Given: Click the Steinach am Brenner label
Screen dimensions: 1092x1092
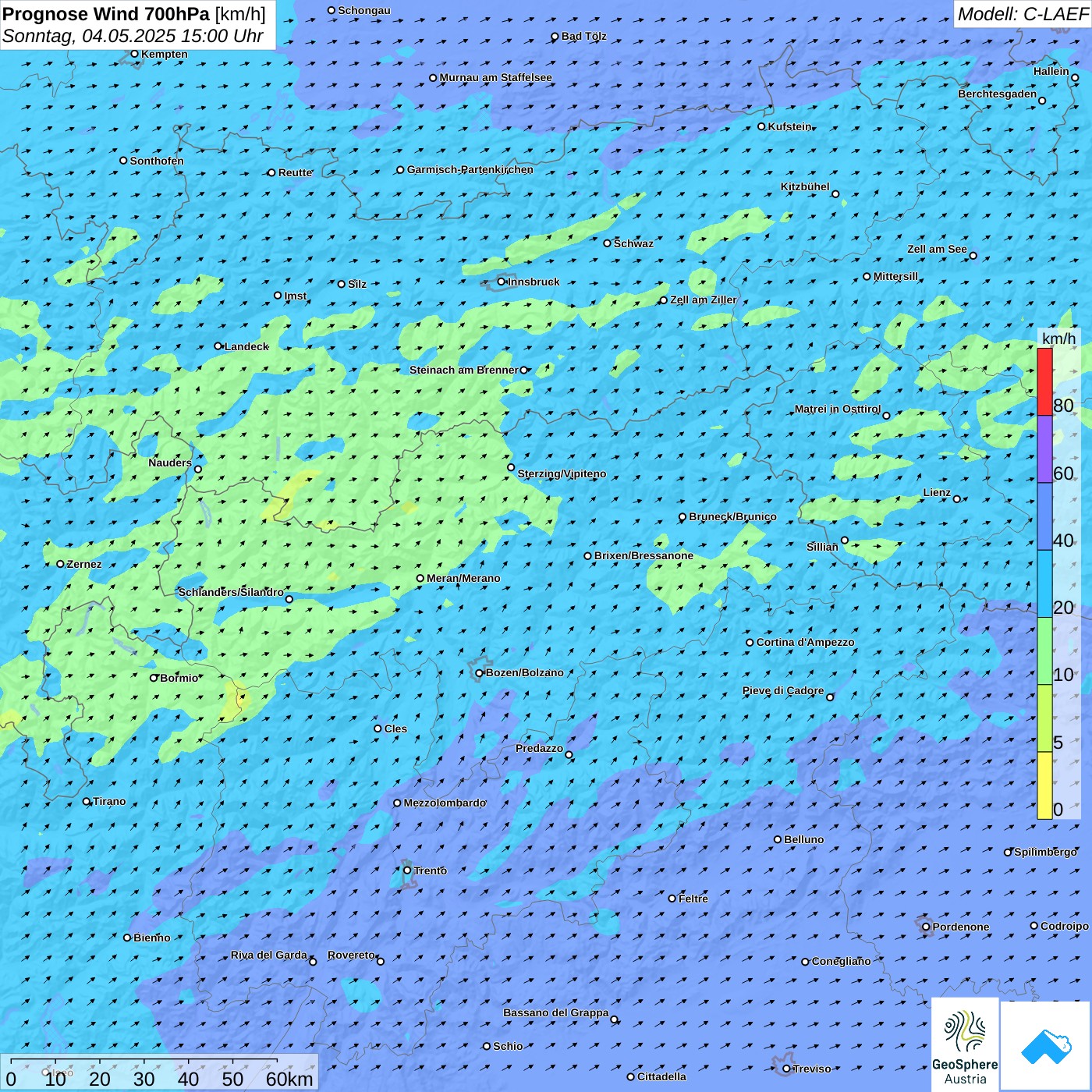Looking at the screenshot, I should click(x=464, y=370).
